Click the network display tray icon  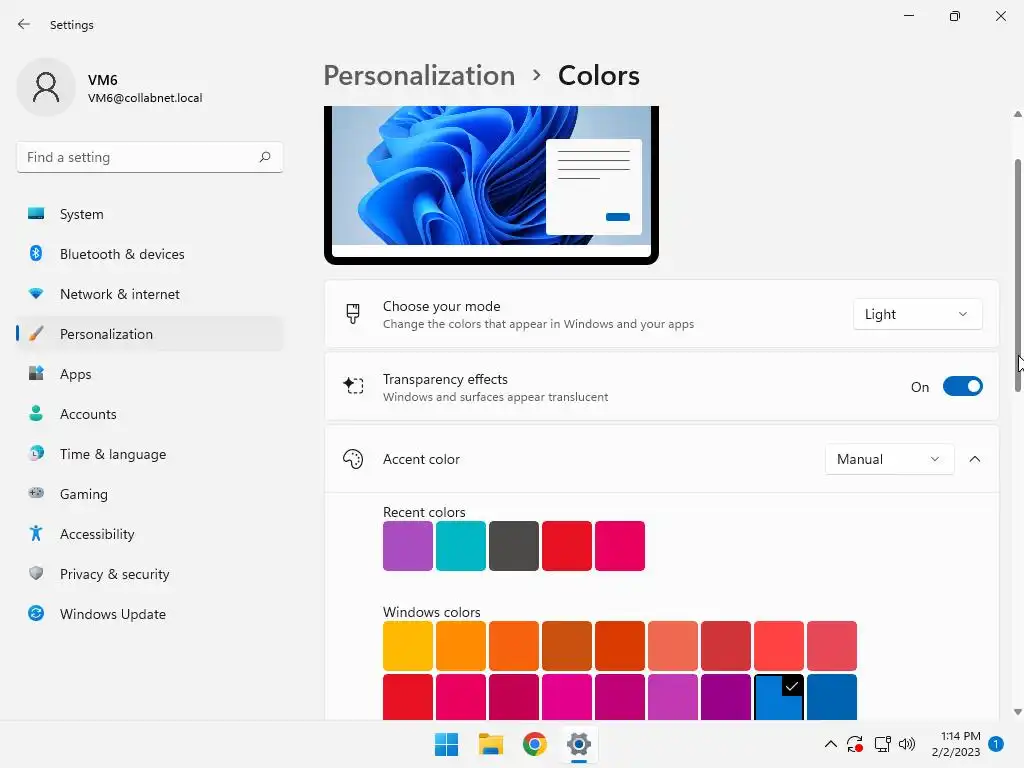pyautogui.click(x=882, y=744)
